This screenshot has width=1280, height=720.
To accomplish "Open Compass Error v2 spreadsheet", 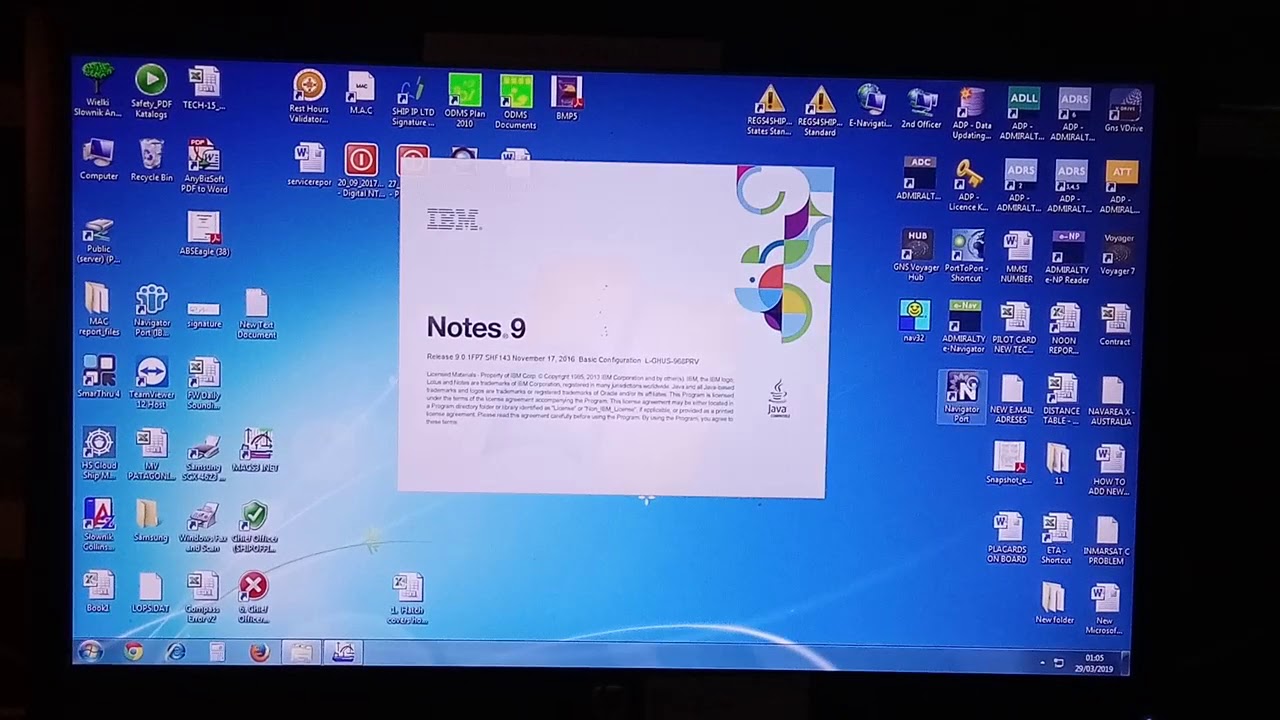I will 203,598.
